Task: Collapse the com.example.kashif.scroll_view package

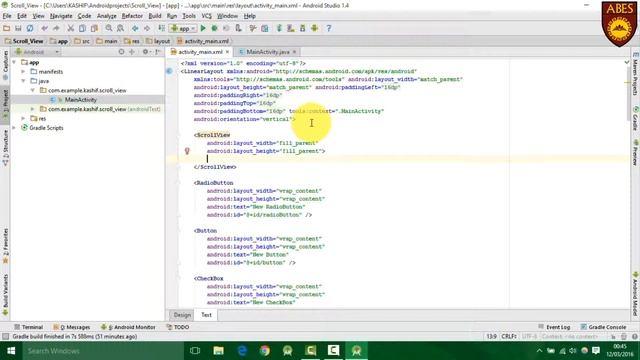Action: point(33,90)
